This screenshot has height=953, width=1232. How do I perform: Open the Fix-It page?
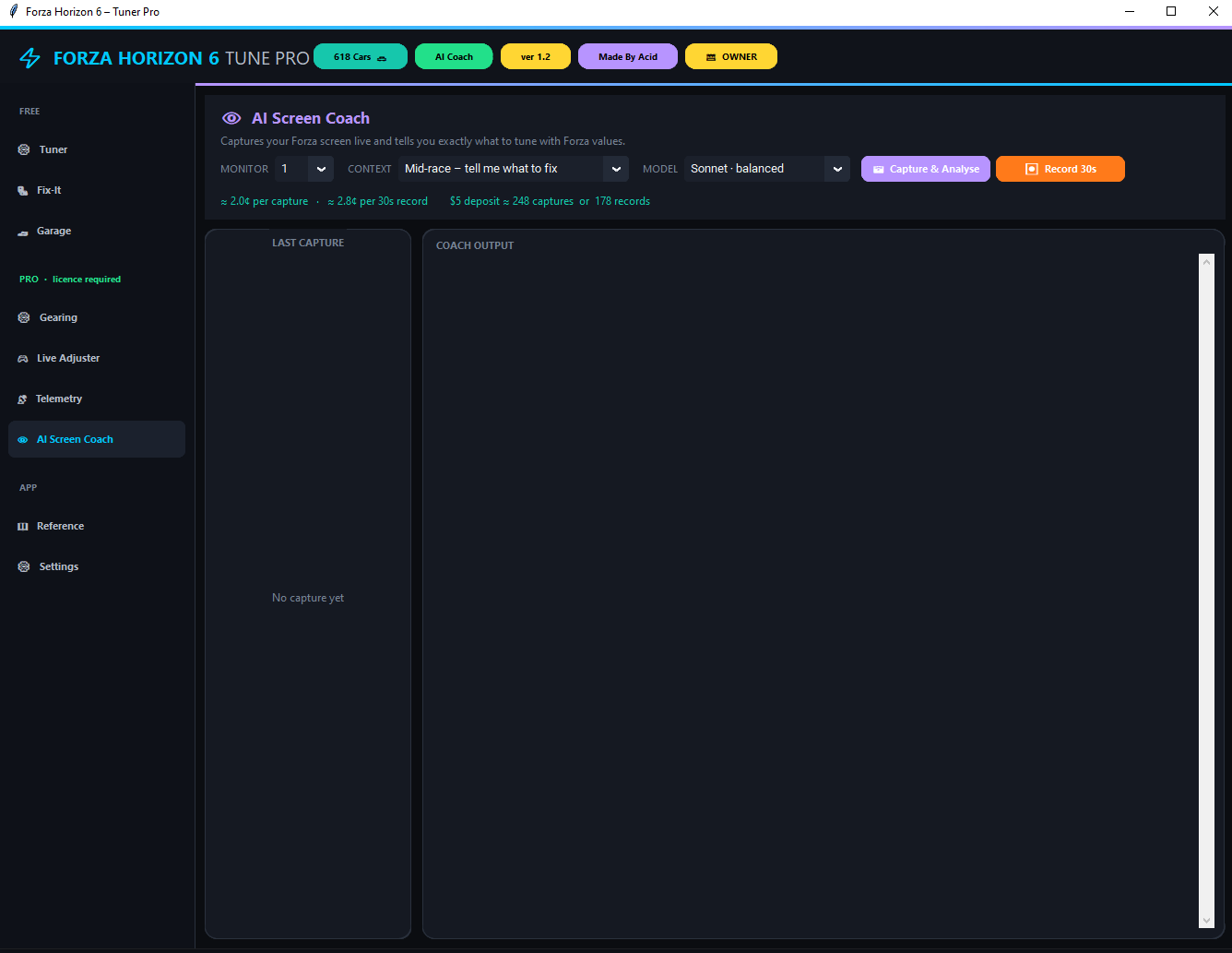coord(97,190)
